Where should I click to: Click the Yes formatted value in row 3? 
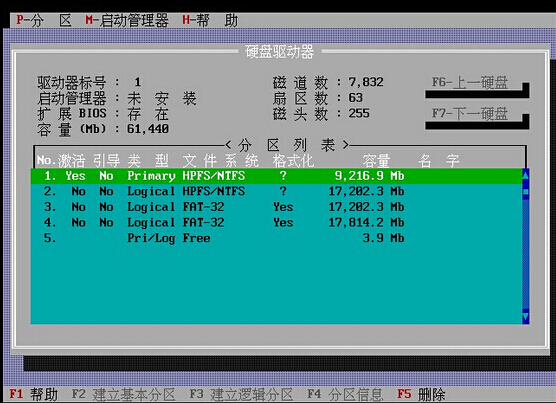click(283, 207)
